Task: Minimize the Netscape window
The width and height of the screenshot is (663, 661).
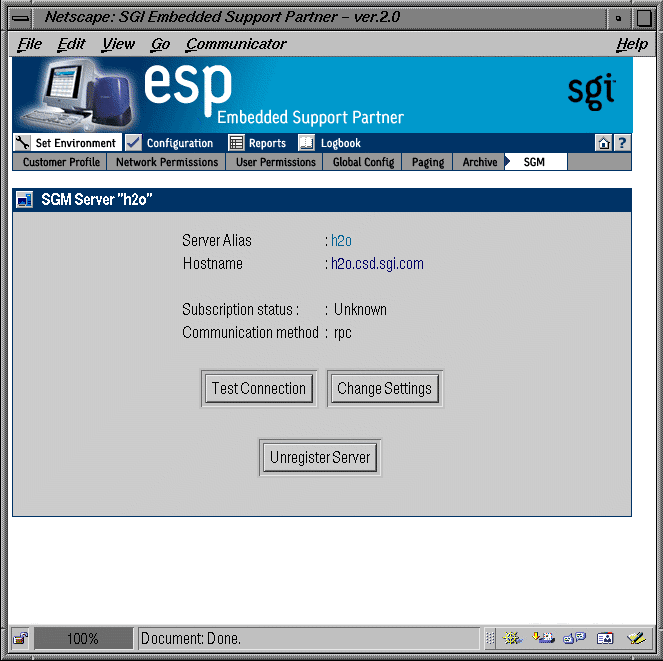Action: [619, 18]
